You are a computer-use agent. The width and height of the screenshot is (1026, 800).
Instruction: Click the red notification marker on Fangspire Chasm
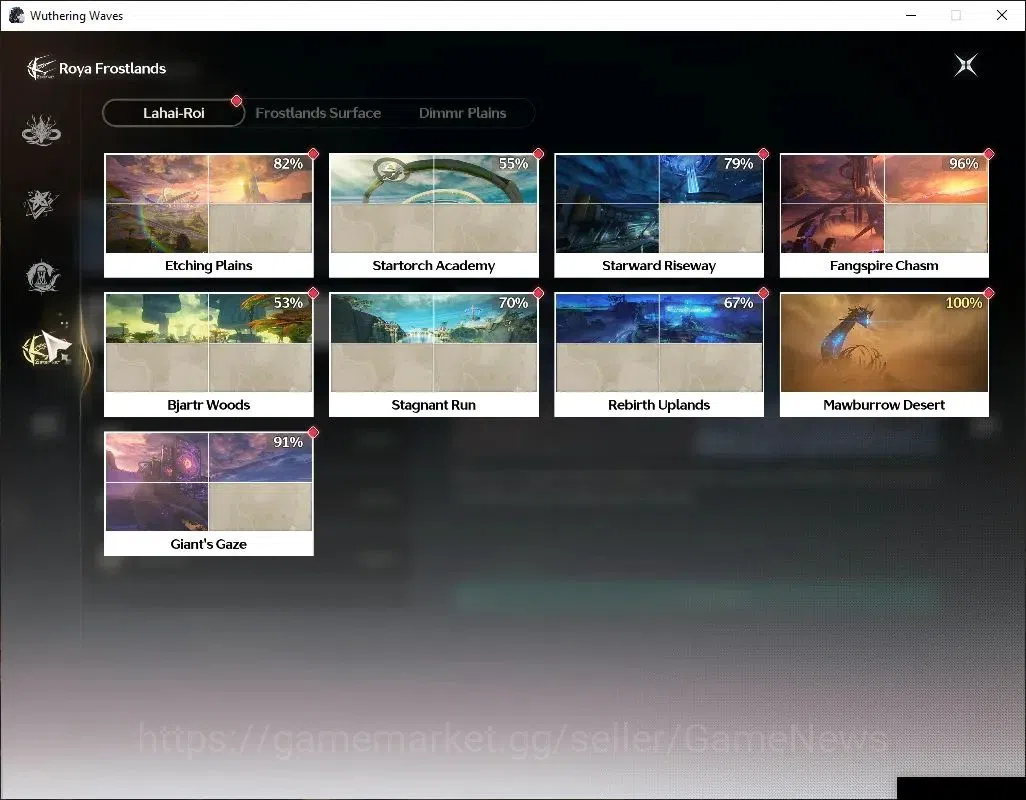[989, 154]
